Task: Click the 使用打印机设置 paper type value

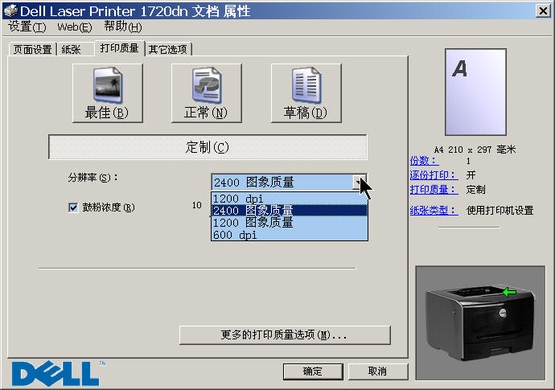Action: (x=500, y=211)
